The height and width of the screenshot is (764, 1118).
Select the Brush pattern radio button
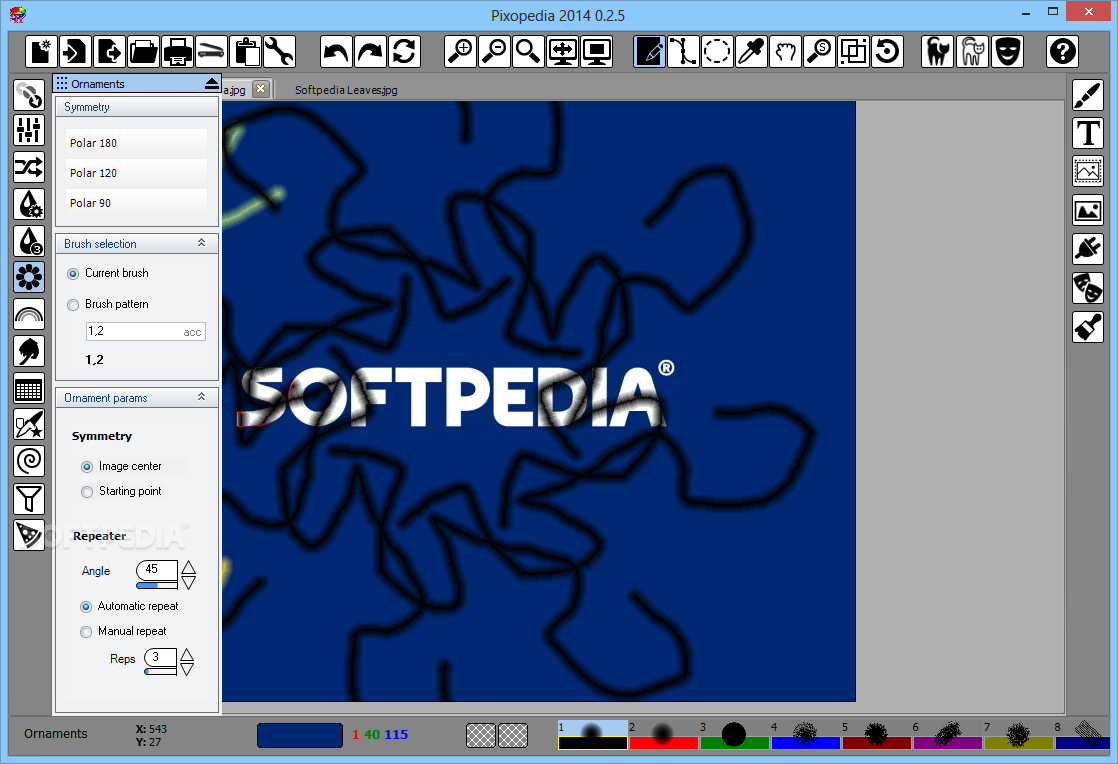coord(73,305)
